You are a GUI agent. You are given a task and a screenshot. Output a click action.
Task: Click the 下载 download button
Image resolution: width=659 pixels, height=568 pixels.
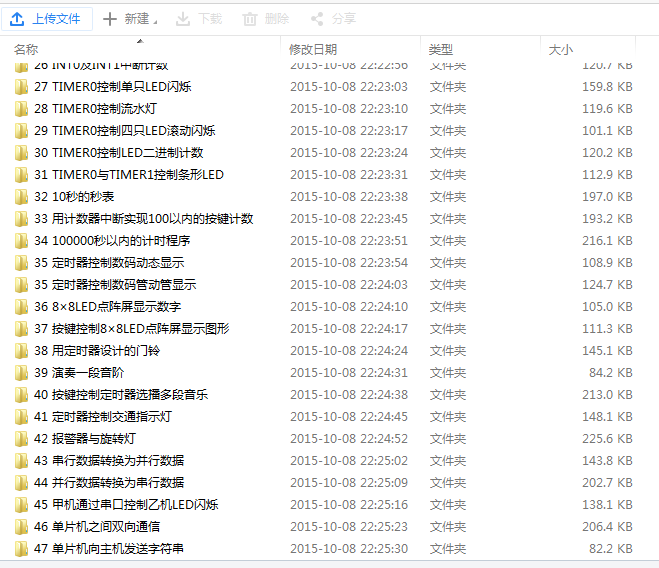pos(199,19)
